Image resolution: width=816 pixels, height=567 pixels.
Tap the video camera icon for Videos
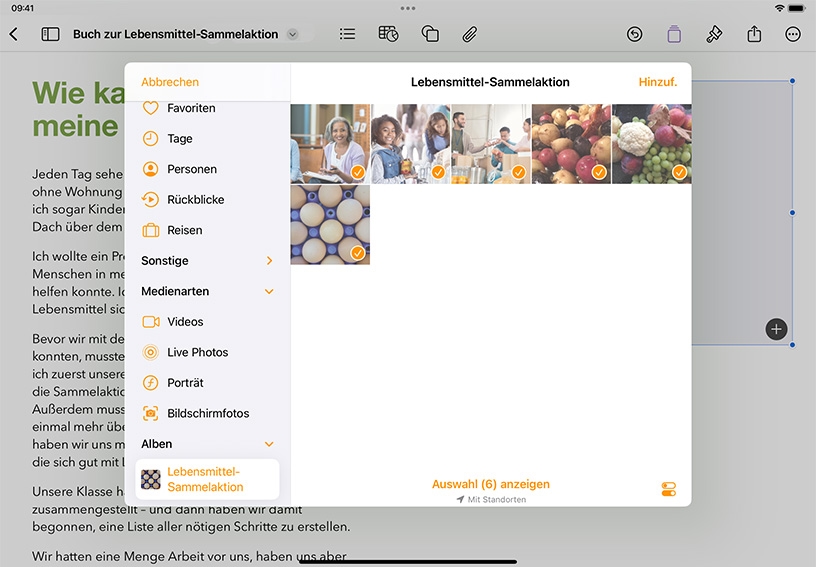[150, 322]
